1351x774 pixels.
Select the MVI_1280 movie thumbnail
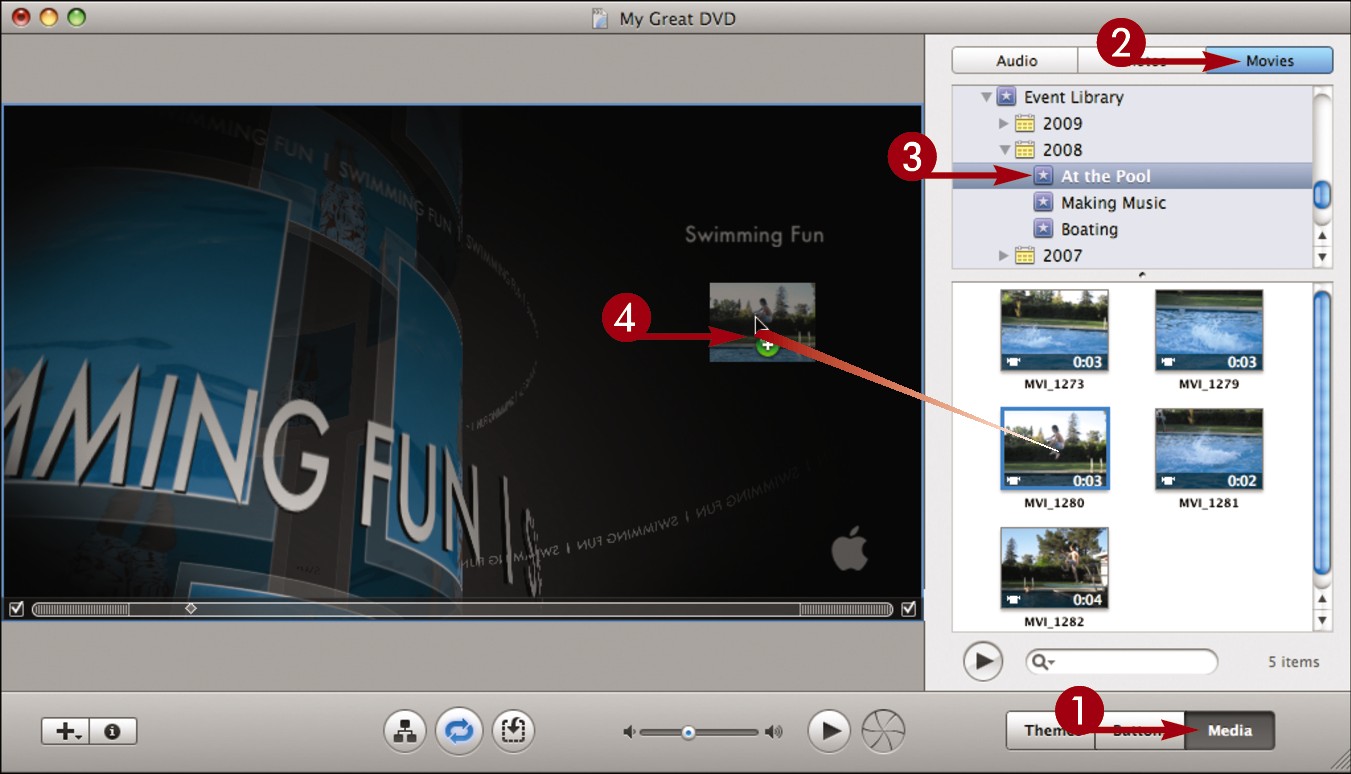pyautogui.click(x=1054, y=449)
